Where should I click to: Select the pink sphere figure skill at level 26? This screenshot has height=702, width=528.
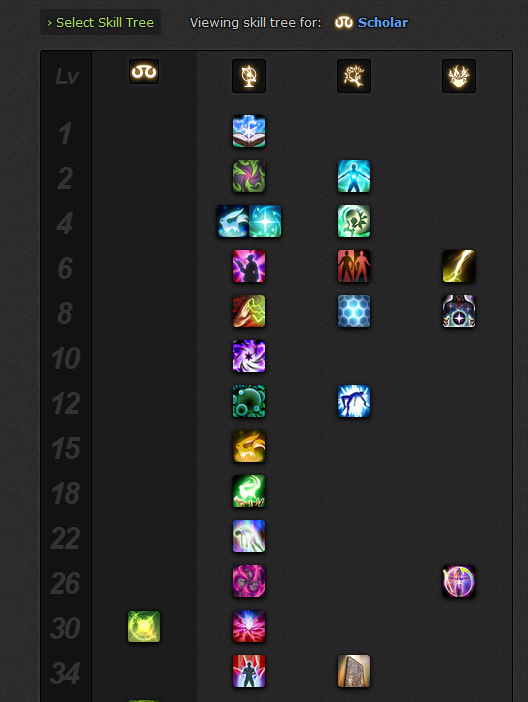tap(459, 582)
